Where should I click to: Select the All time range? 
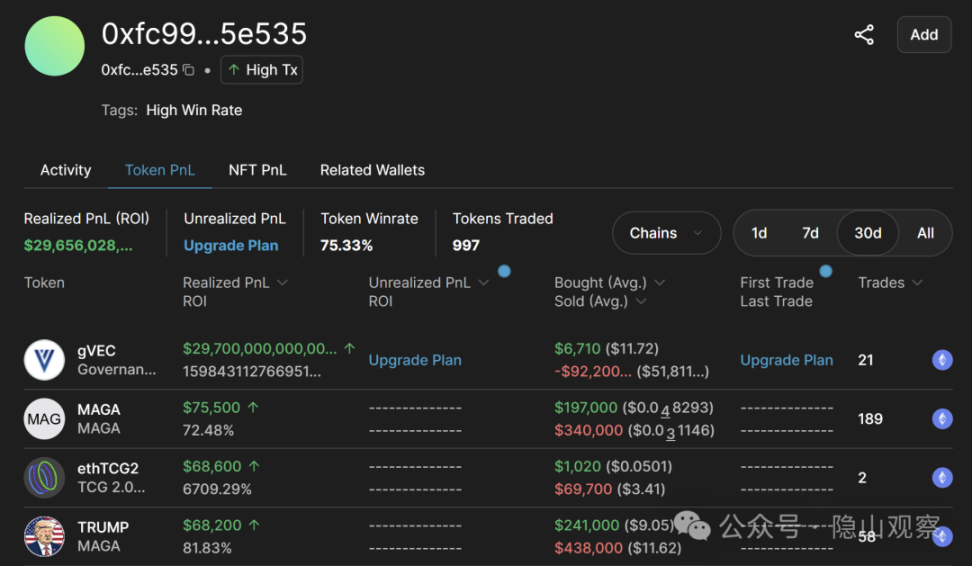point(926,233)
